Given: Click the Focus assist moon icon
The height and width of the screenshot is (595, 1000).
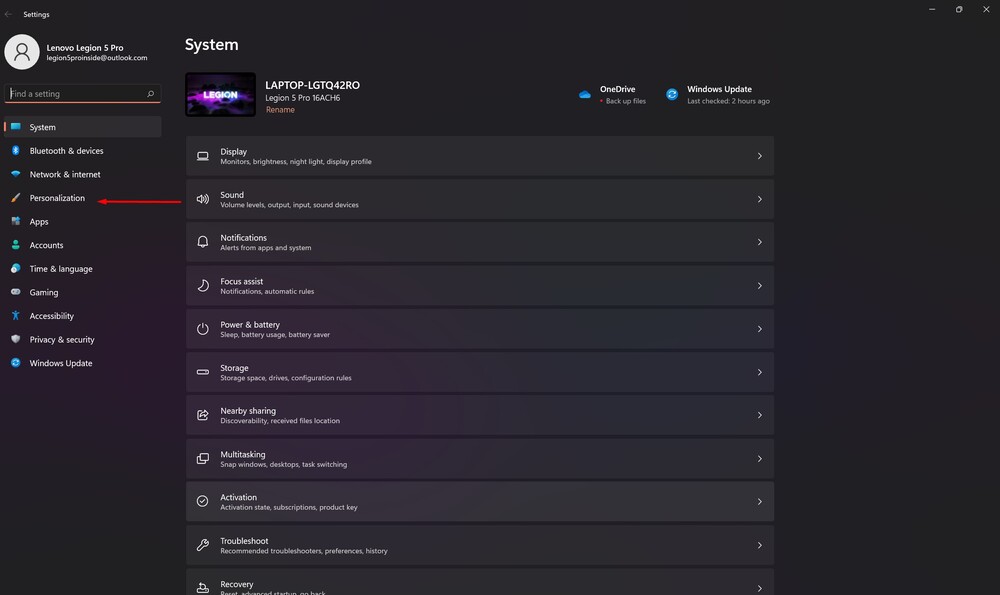Looking at the screenshot, I should (203, 286).
